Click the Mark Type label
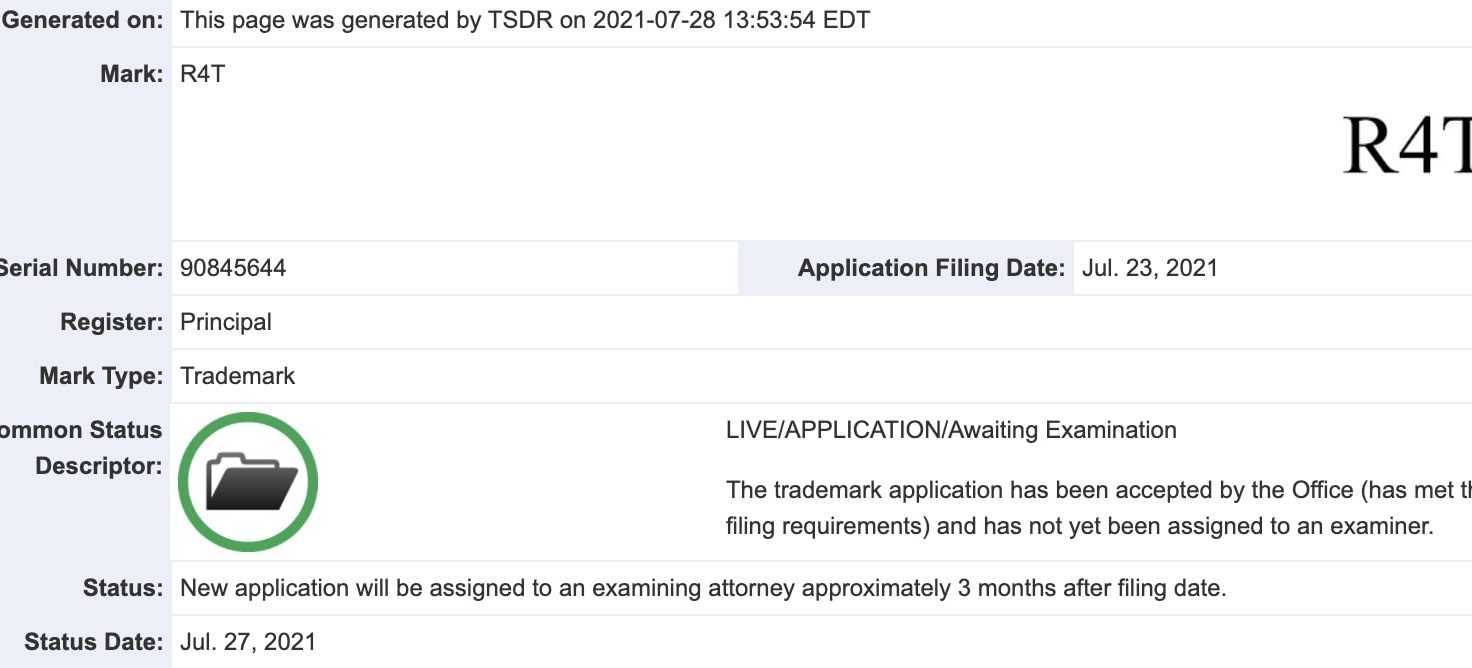This screenshot has width=1472, height=668. 101,376
